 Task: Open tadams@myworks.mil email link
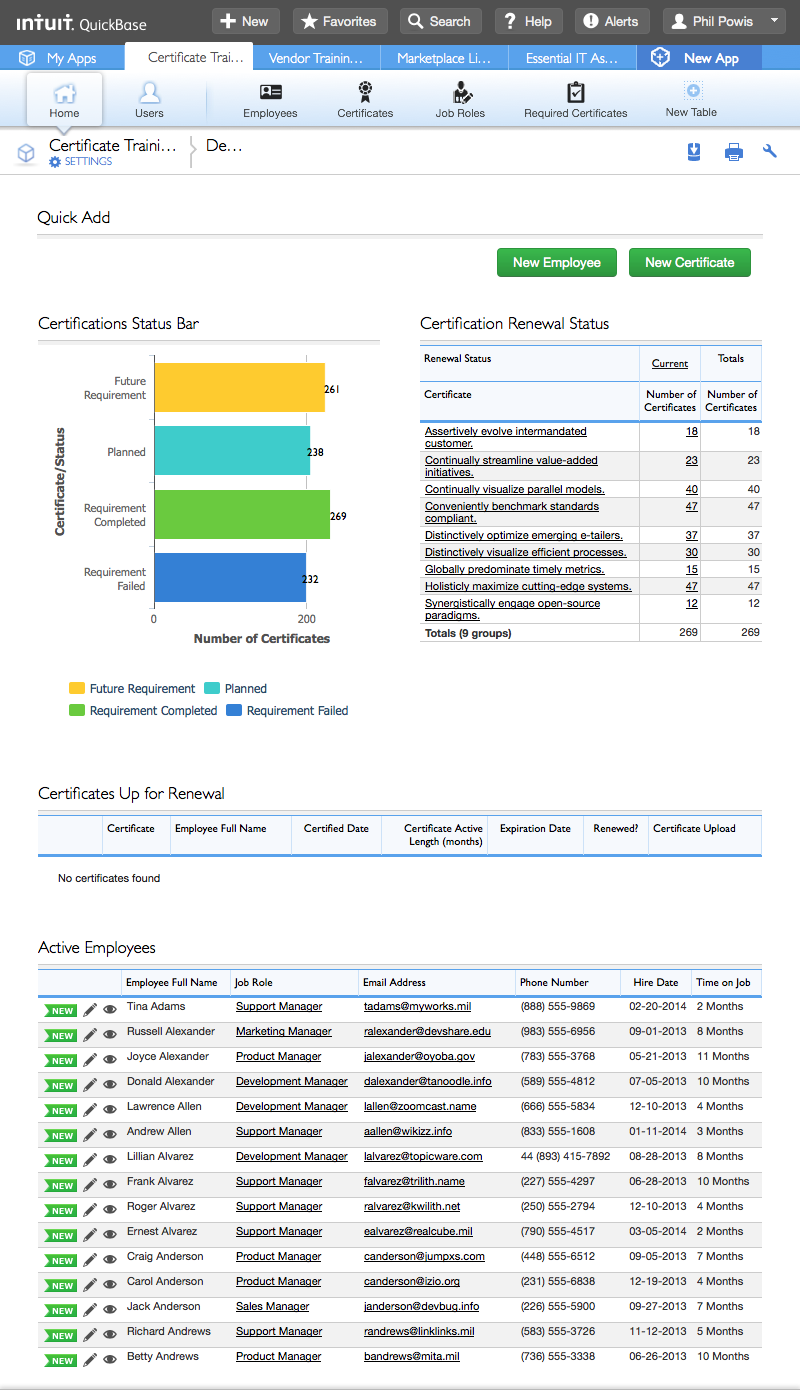click(417, 1007)
